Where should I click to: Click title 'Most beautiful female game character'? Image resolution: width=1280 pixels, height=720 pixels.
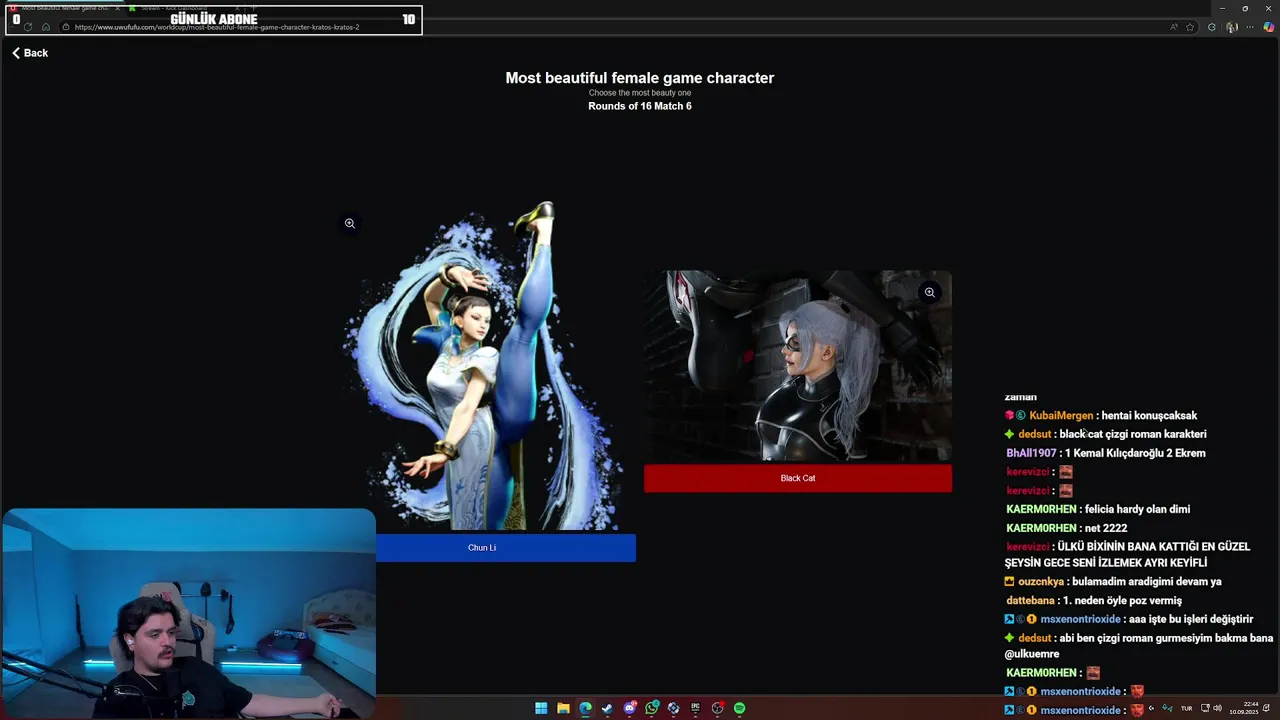point(640,78)
